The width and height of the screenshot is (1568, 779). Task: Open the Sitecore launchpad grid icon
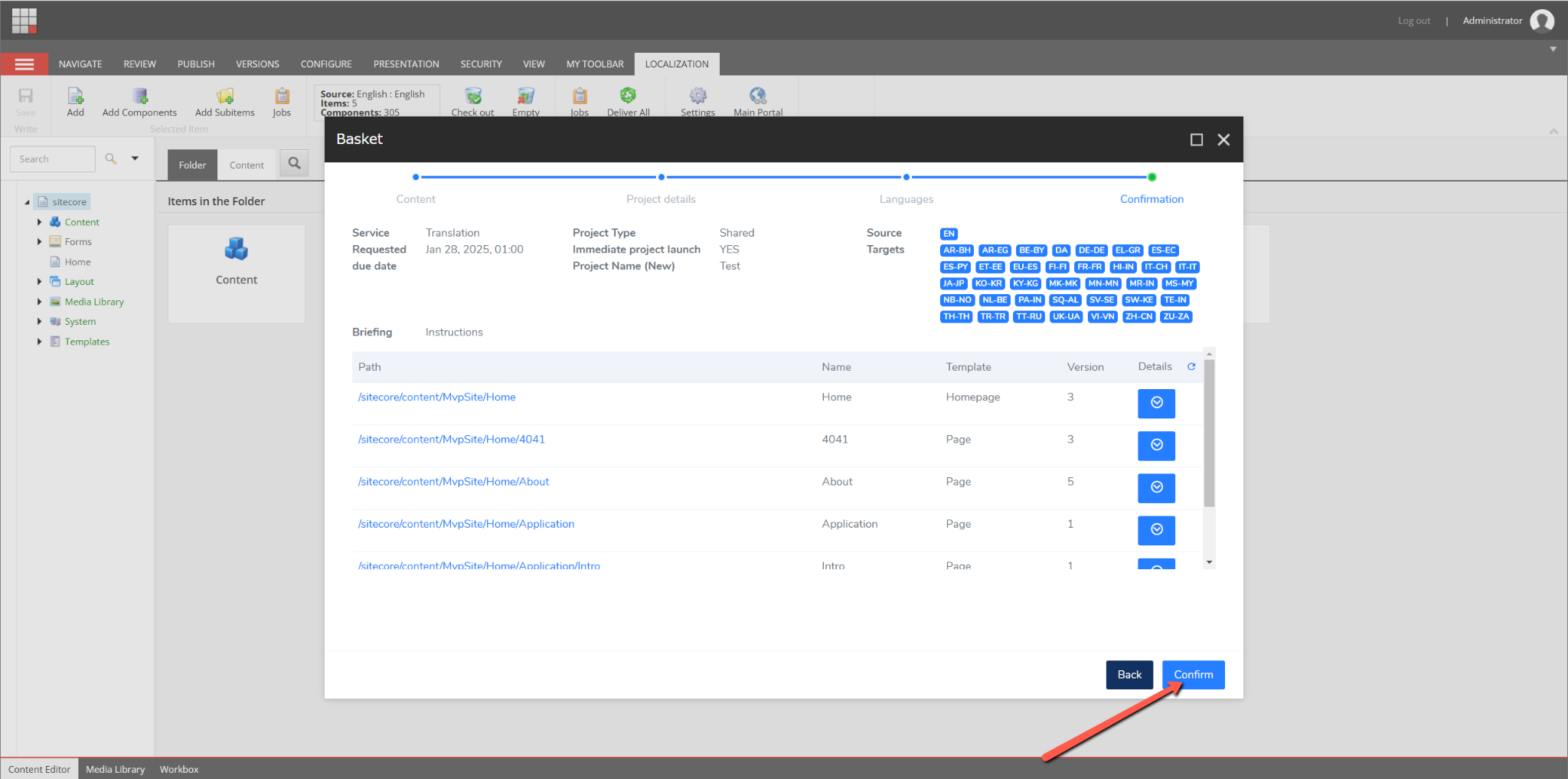[x=24, y=21]
